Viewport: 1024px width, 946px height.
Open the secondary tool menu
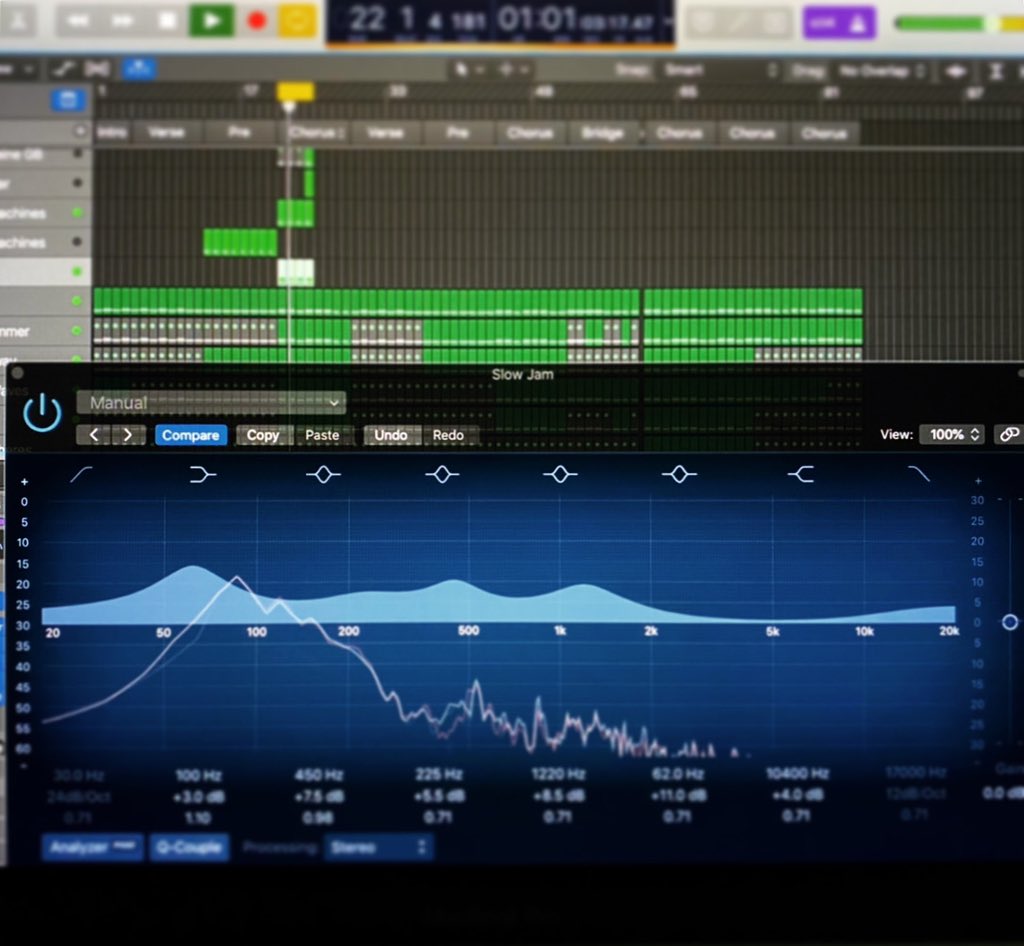coord(513,69)
